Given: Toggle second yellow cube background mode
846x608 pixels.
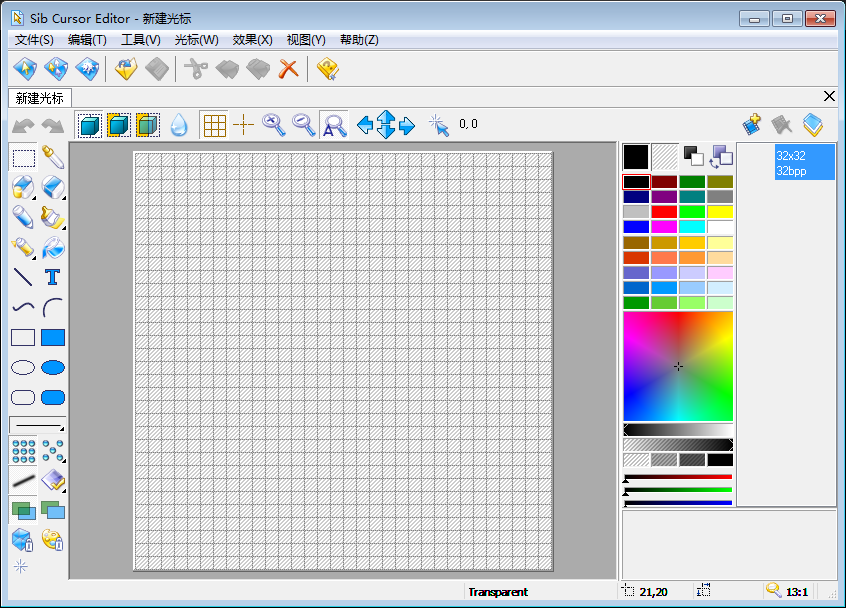Looking at the screenshot, I should pyautogui.click(x=119, y=125).
